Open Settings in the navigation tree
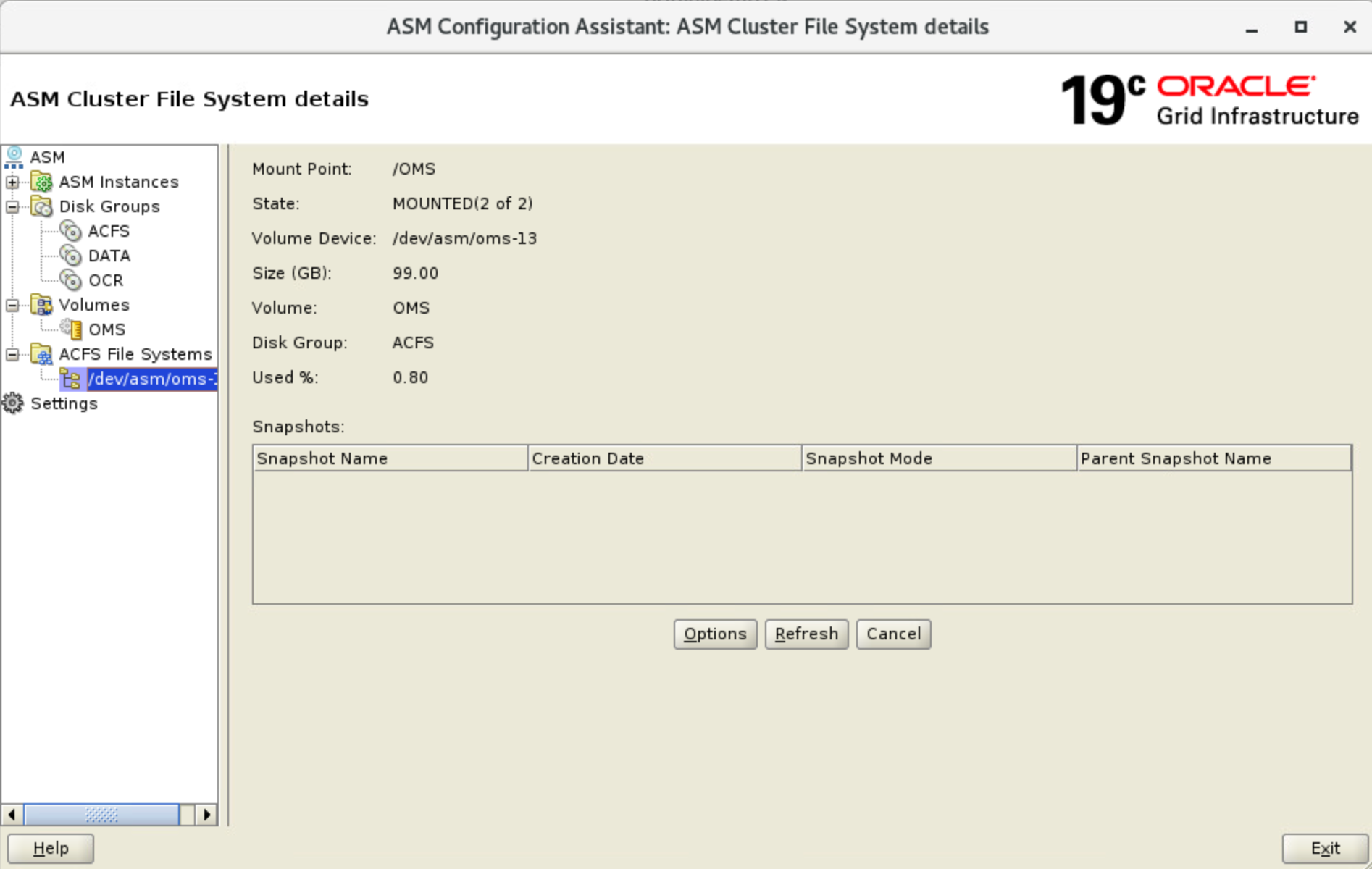The height and width of the screenshot is (869, 1372). click(x=64, y=403)
